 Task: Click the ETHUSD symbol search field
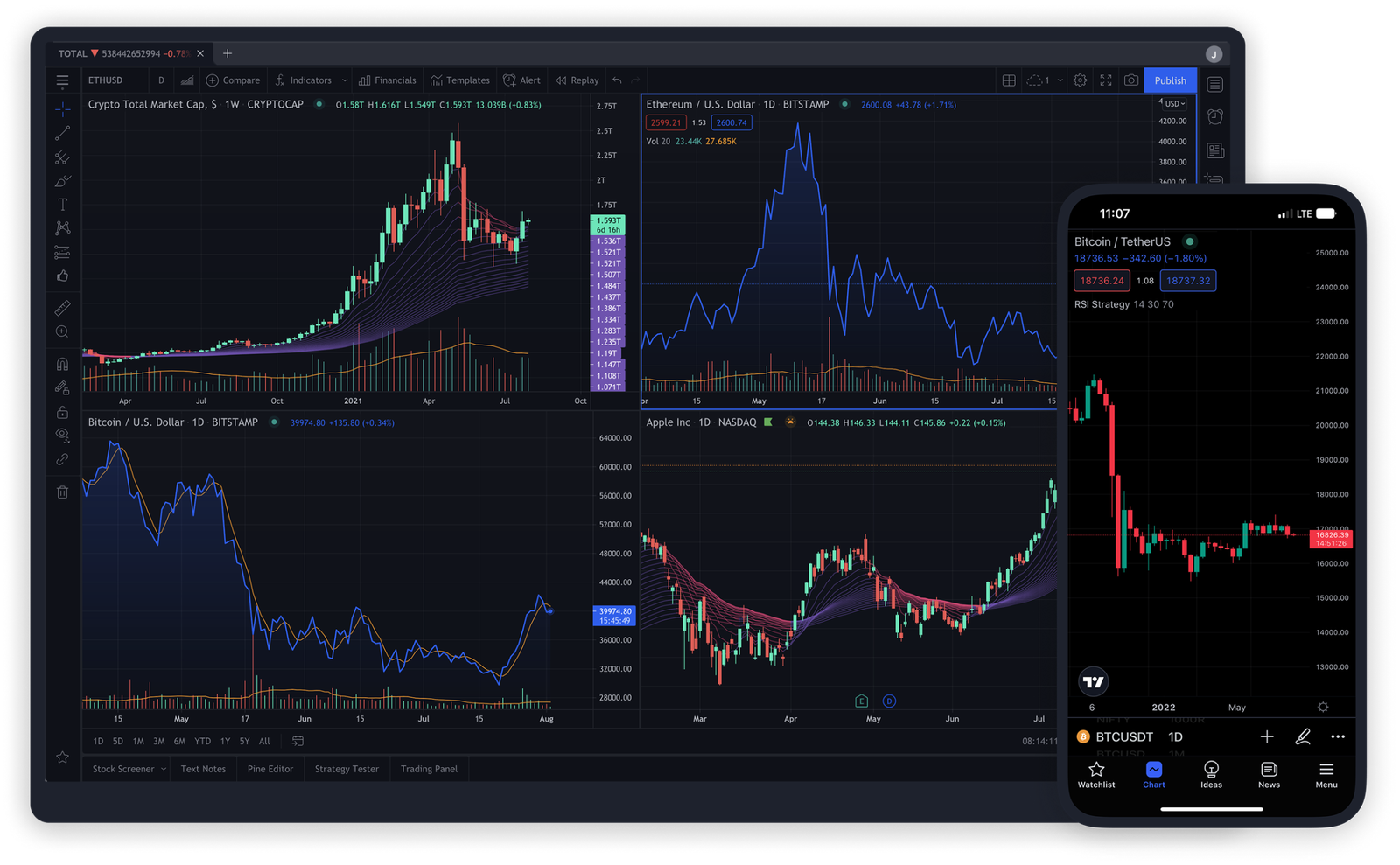(x=106, y=80)
